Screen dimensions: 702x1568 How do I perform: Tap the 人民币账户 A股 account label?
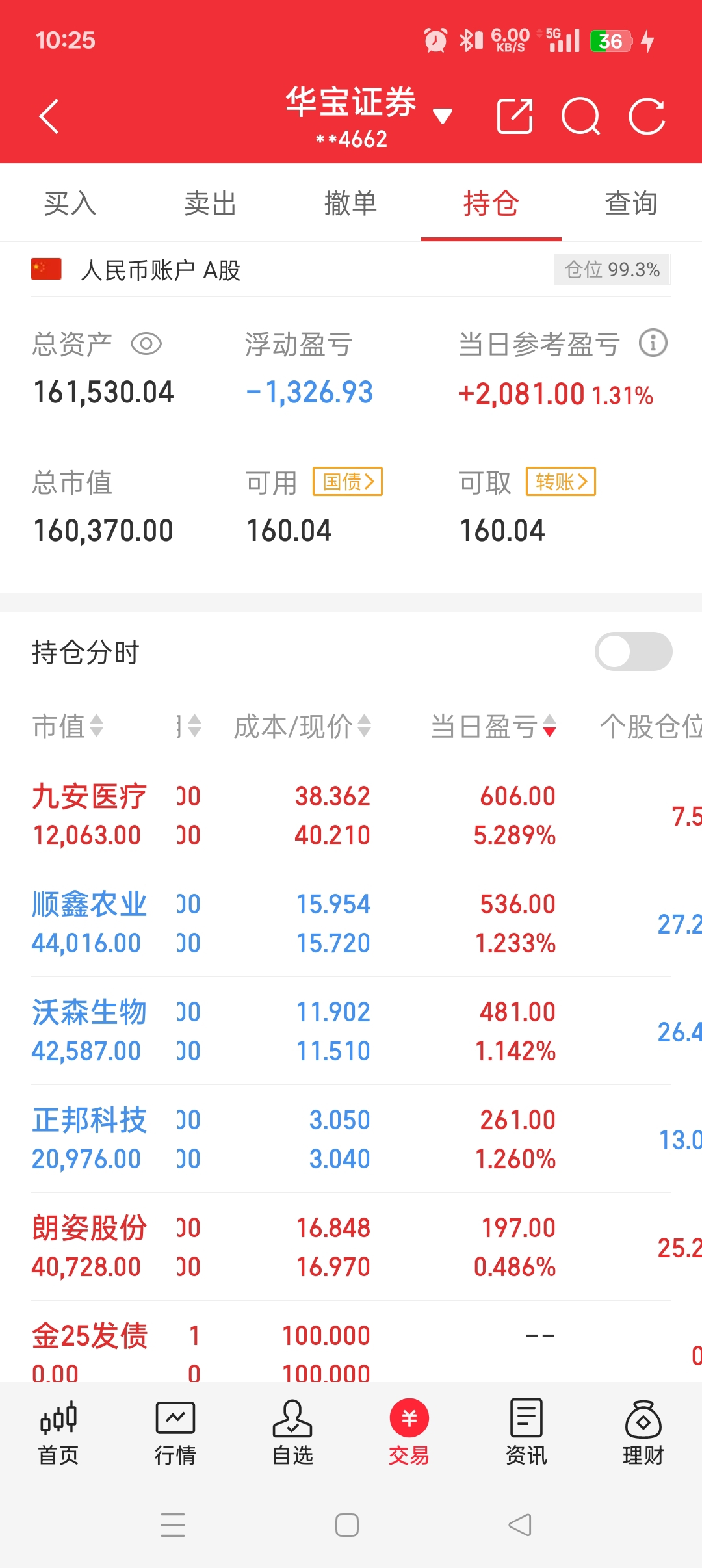point(161,270)
